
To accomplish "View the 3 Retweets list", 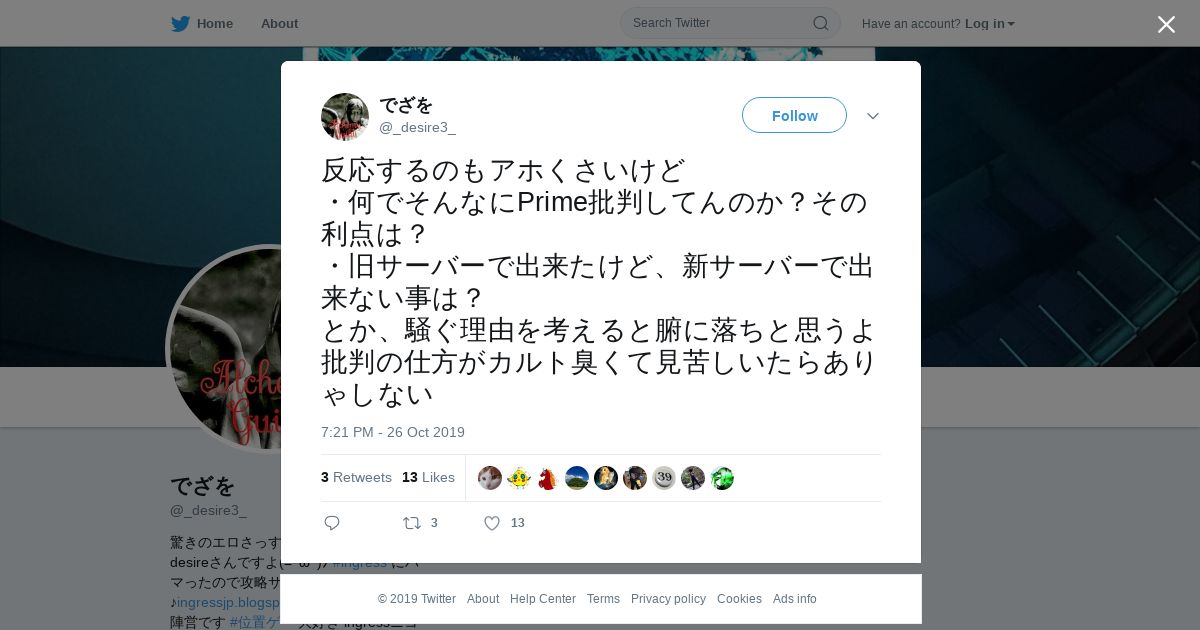I will tap(356, 478).
